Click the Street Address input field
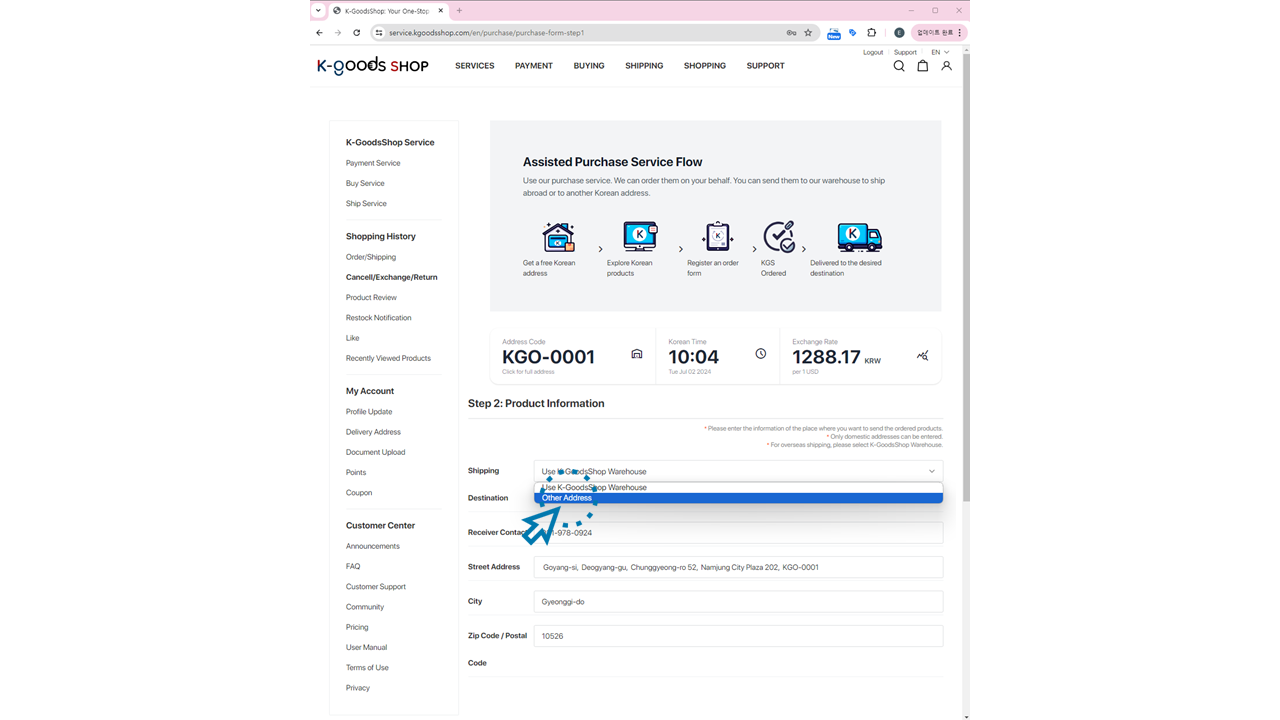Viewport: 1280px width, 720px height. [x=738, y=567]
